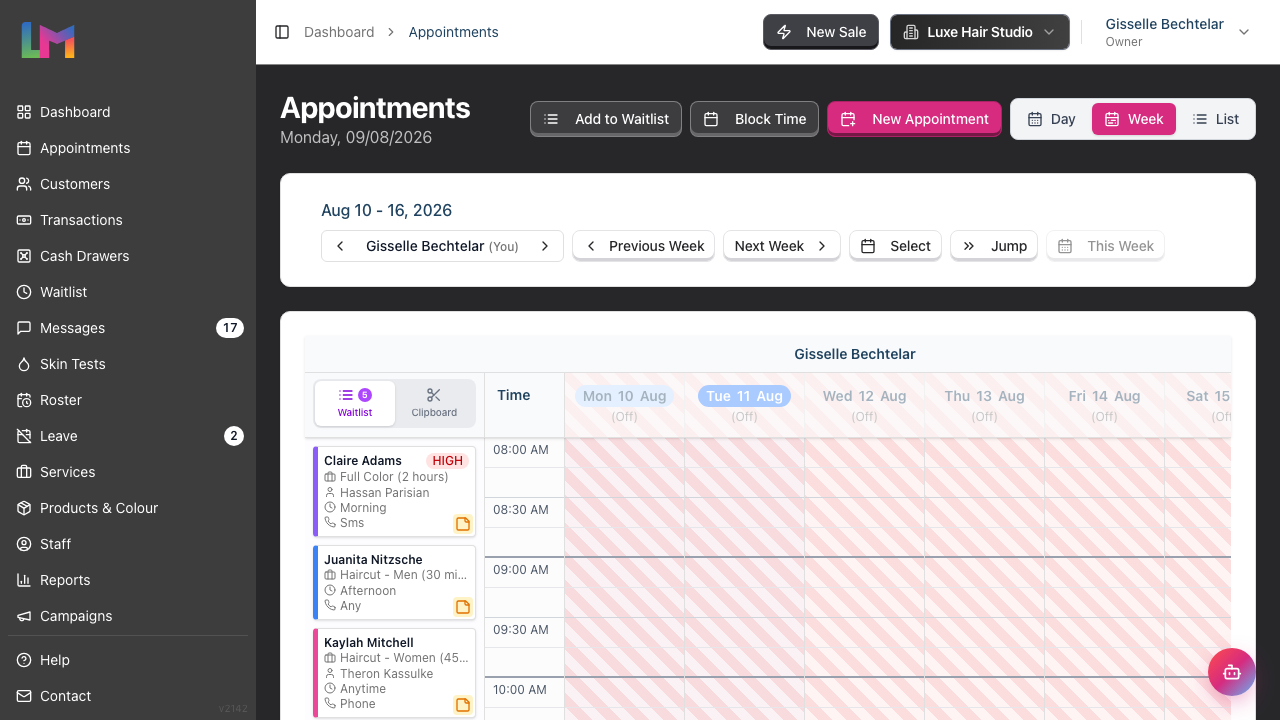Click the This Week button
Viewport: 1280px width, 720px height.
(1105, 246)
